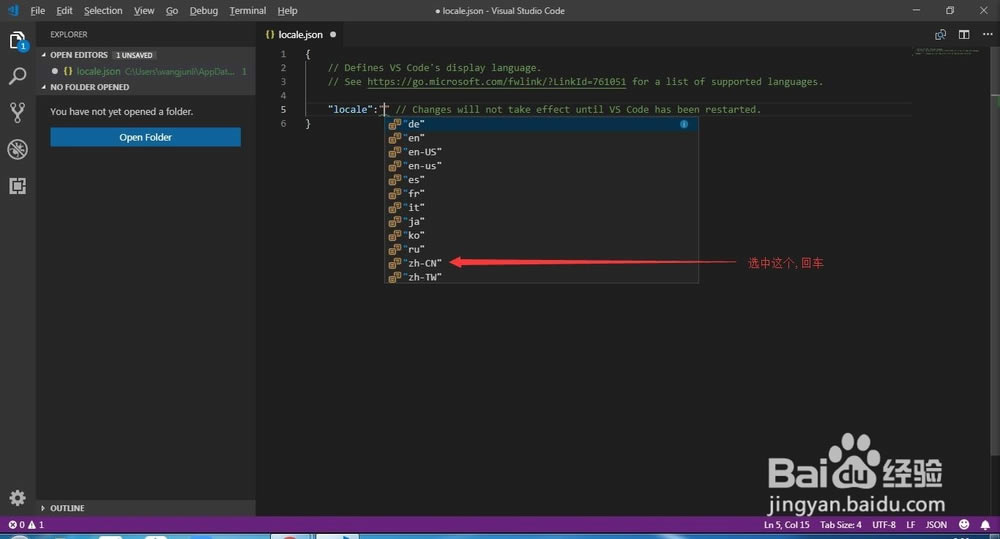The height and width of the screenshot is (539, 1000).
Task: Click Open Changes icon in editor toolbar
Action: 940,34
